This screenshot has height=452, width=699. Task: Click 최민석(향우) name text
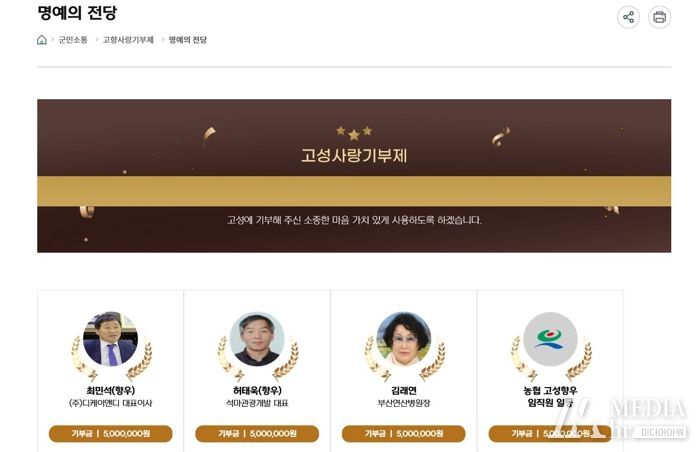coord(111,390)
